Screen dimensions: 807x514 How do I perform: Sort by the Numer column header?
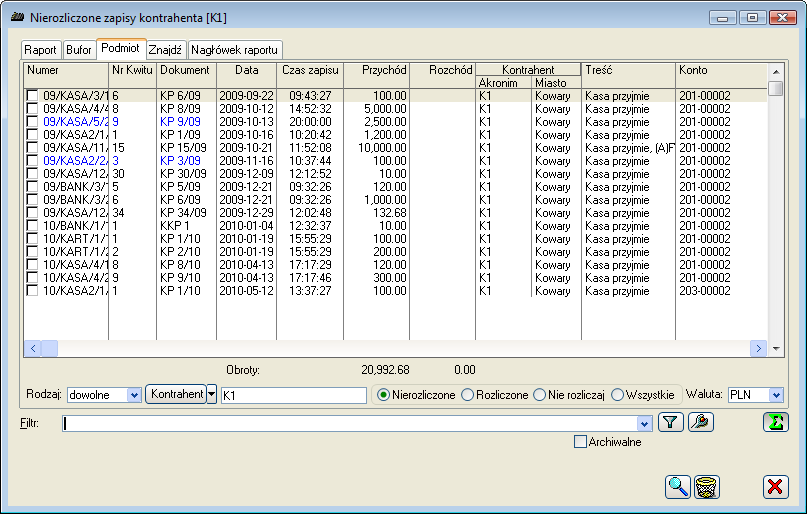pyautogui.click(x=66, y=75)
